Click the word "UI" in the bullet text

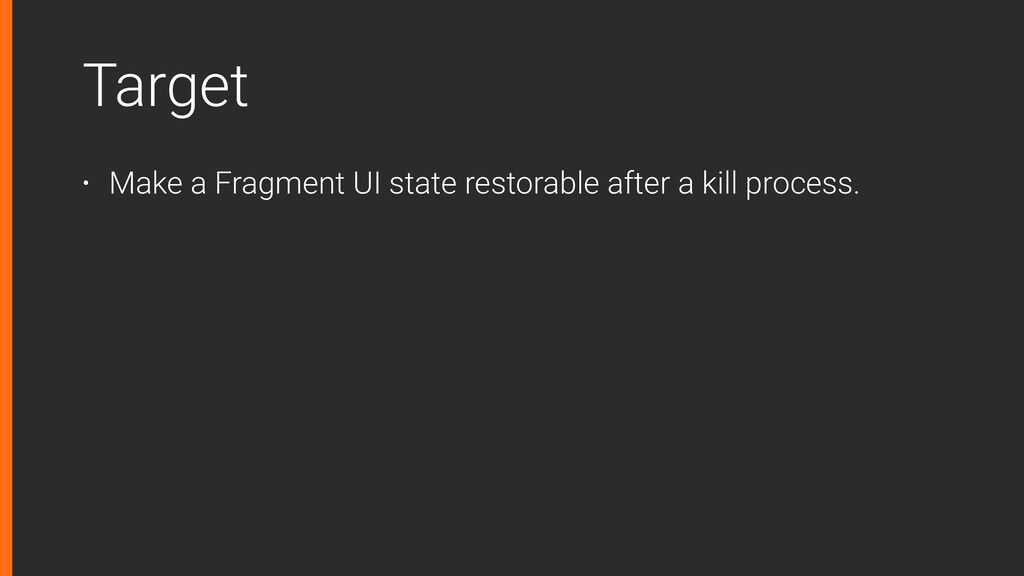pyautogui.click(x=366, y=183)
